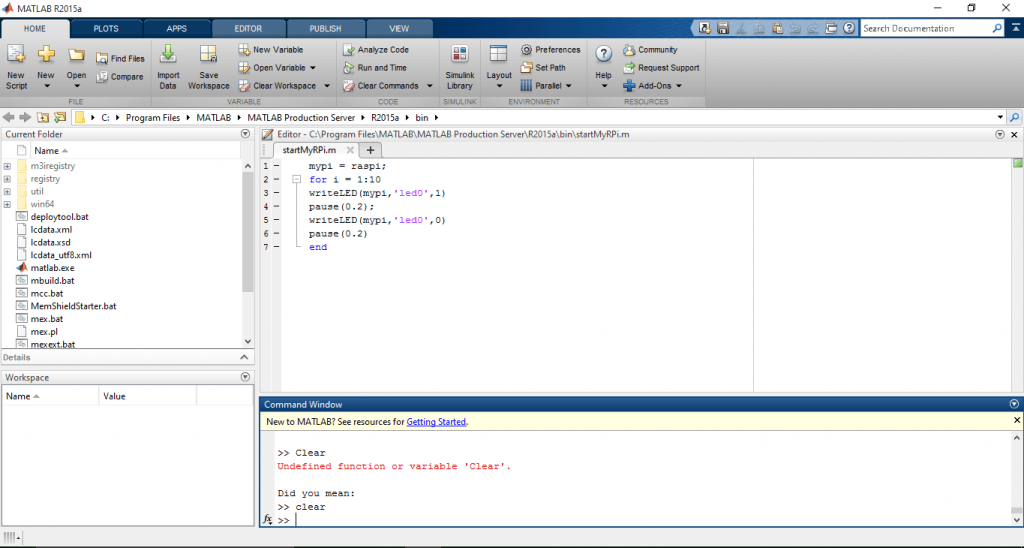The height and width of the screenshot is (548, 1024).
Task: Open the Parallel menu
Action: coord(546,86)
